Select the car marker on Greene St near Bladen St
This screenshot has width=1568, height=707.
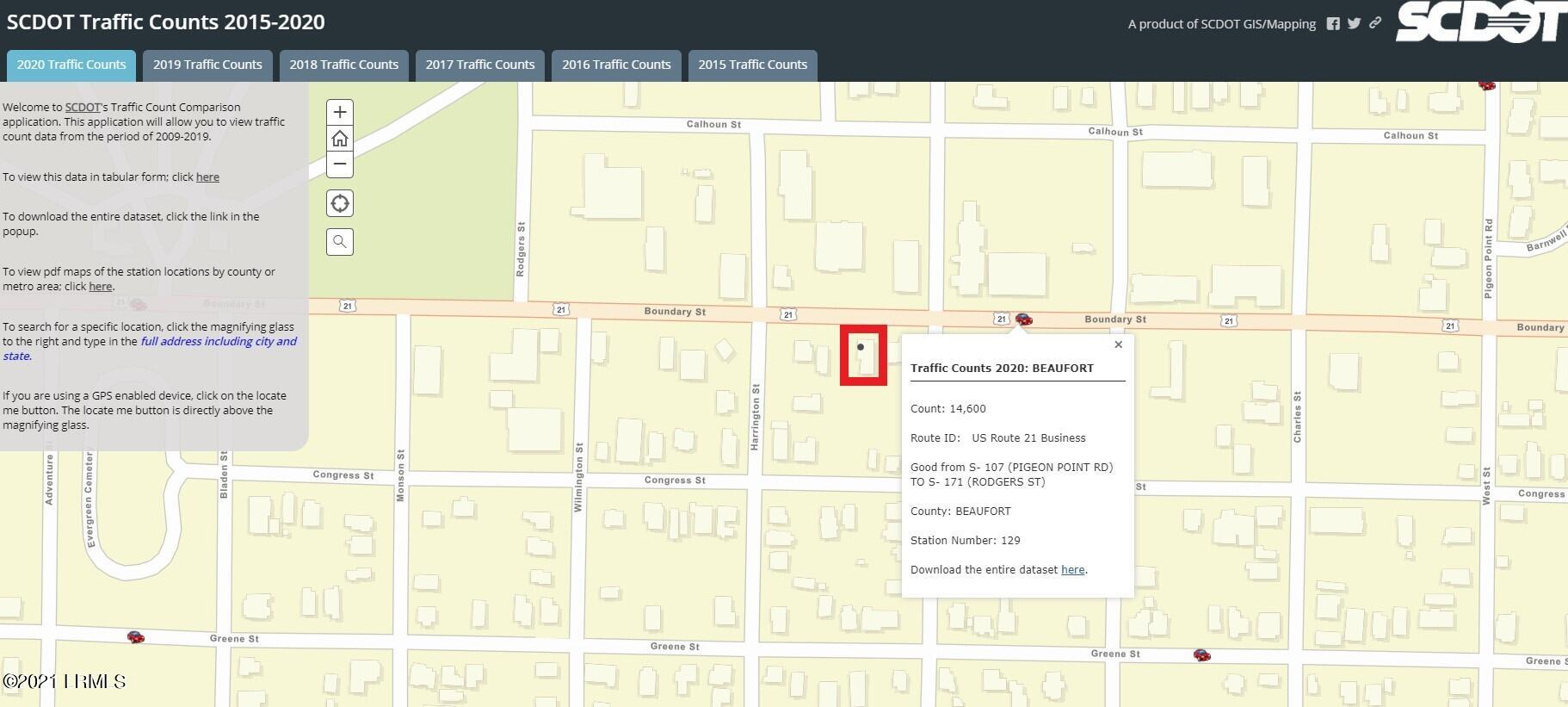135,637
